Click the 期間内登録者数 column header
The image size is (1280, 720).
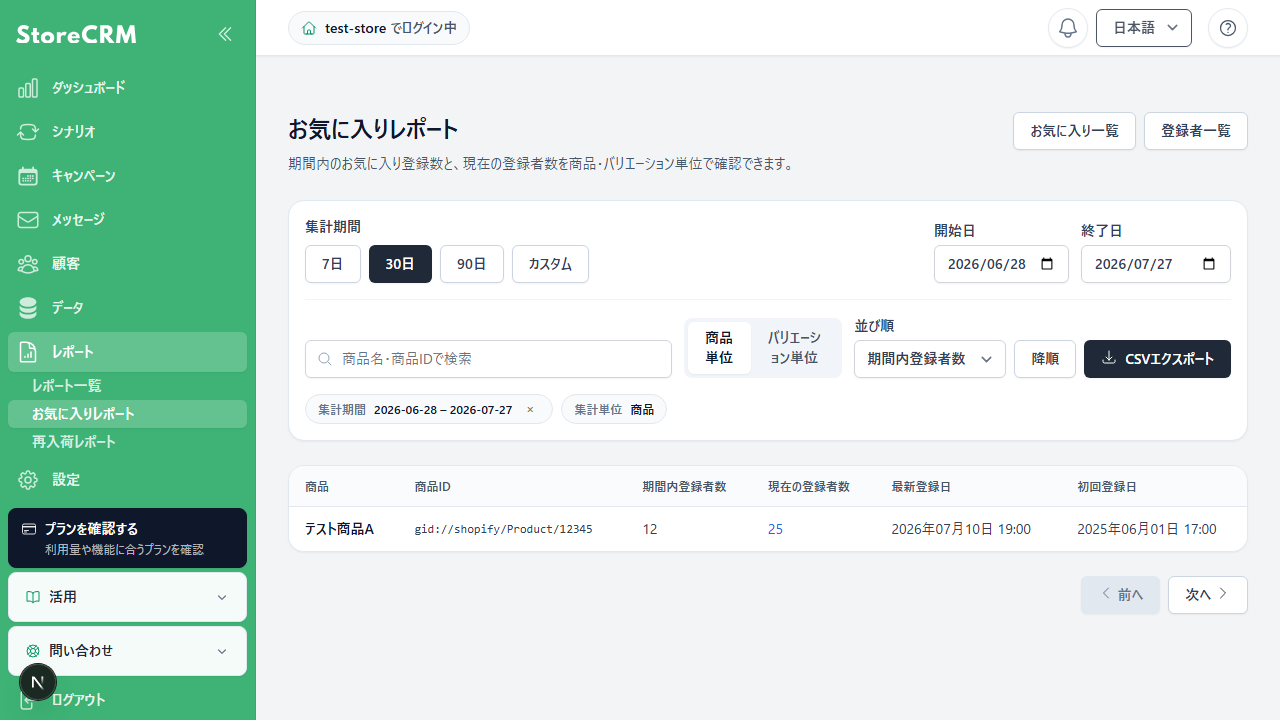tap(684, 487)
